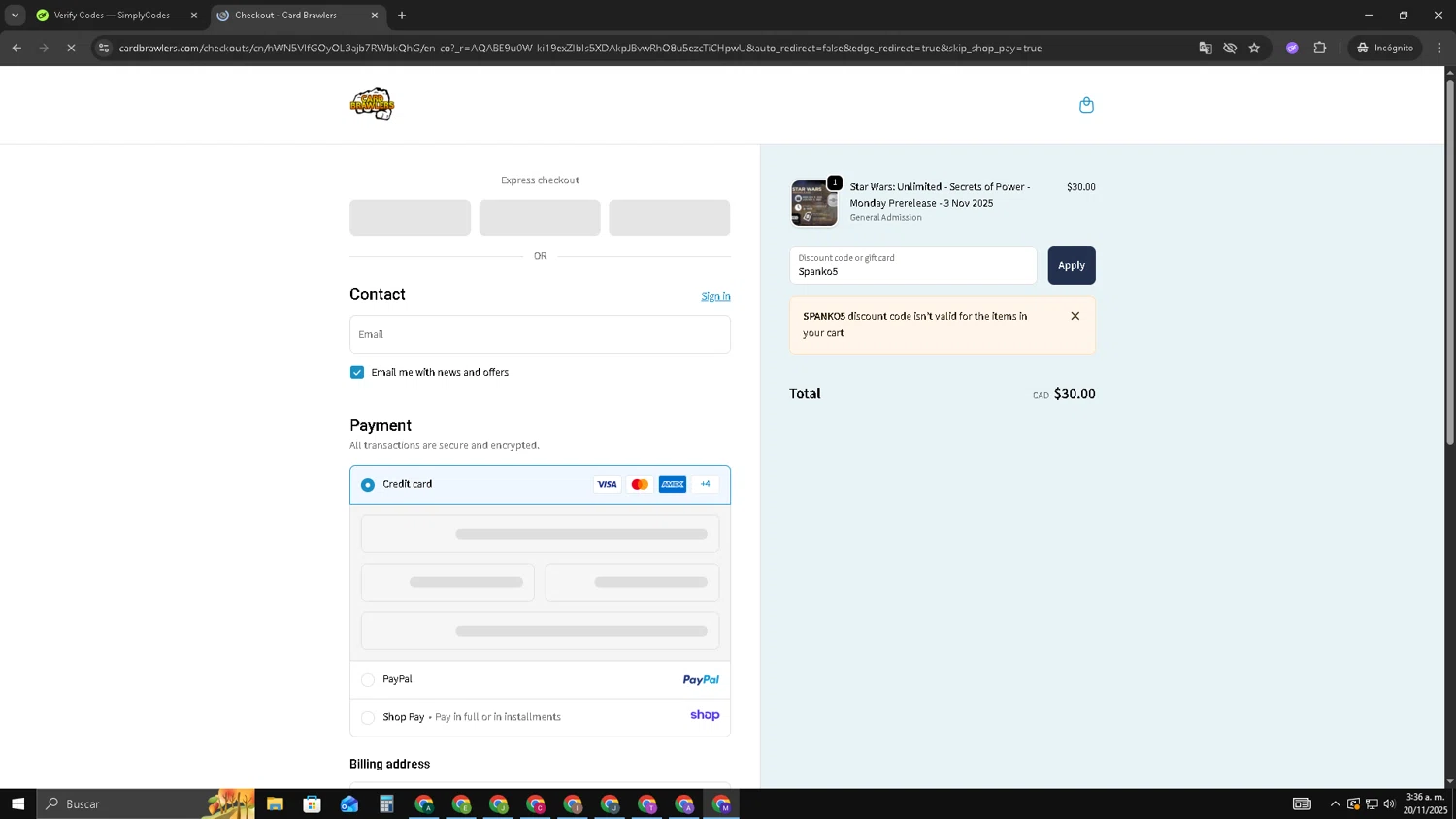Close the Verify Codes — SimplyCodes tab

tap(193, 16)
